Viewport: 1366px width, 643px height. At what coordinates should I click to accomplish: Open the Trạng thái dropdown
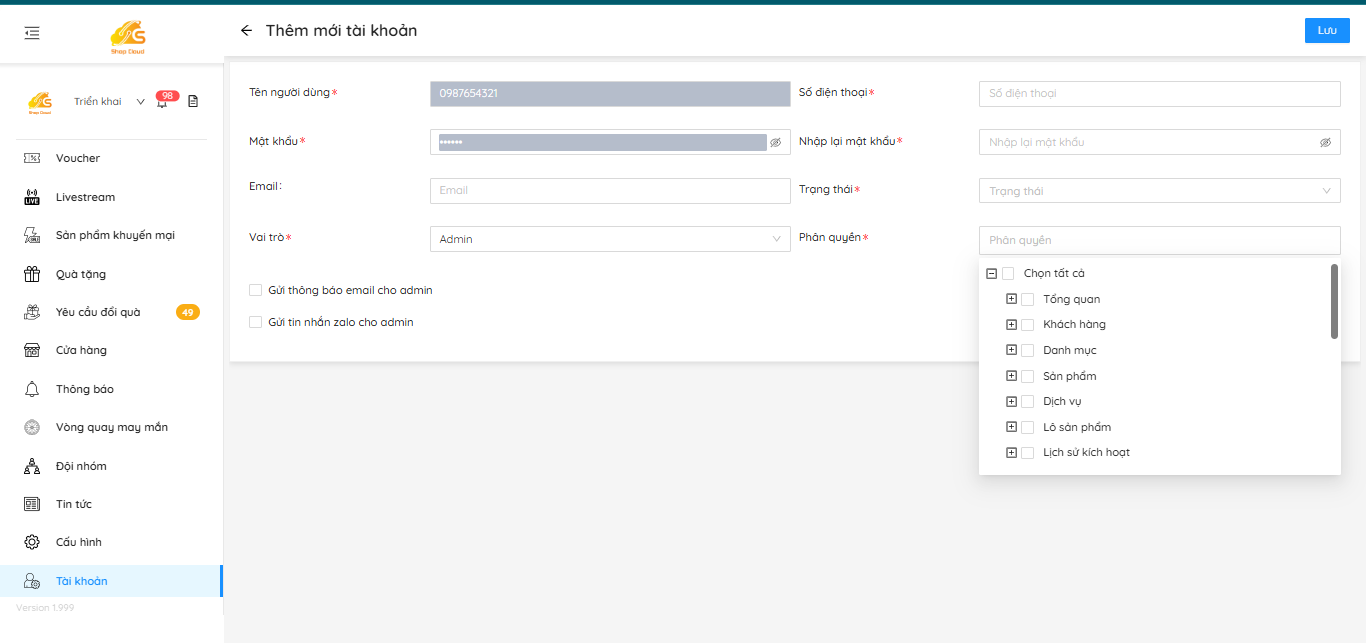click(x=1159, y=191)
